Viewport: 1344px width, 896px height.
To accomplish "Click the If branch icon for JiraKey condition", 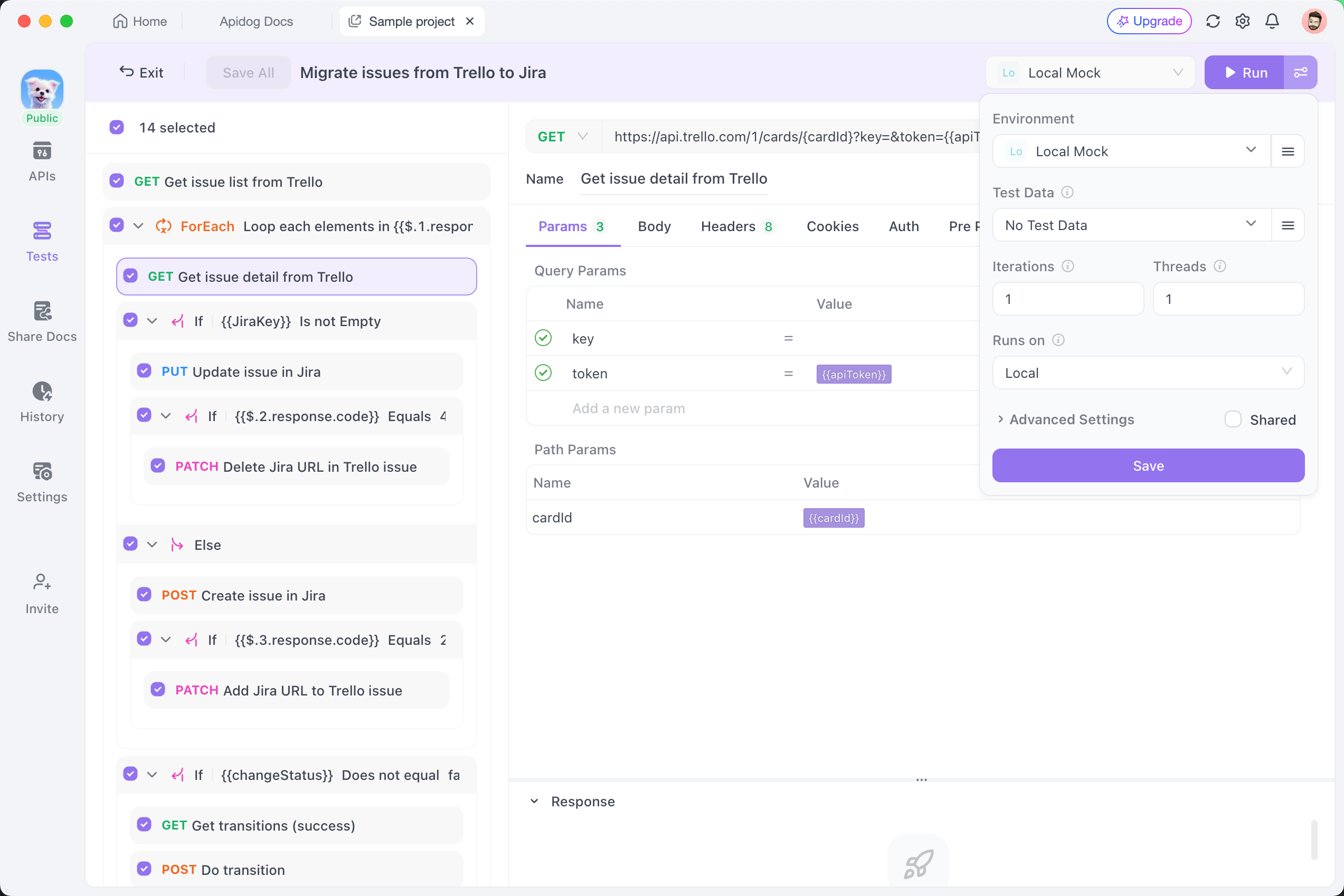I will [x=178, y=321].
